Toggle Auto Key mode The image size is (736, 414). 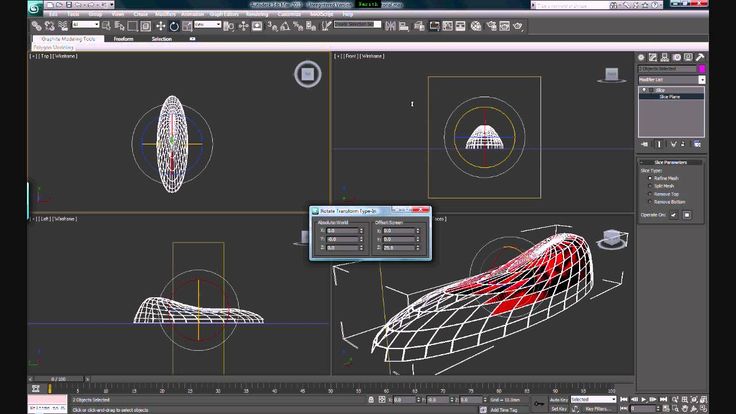click(559, 400)
